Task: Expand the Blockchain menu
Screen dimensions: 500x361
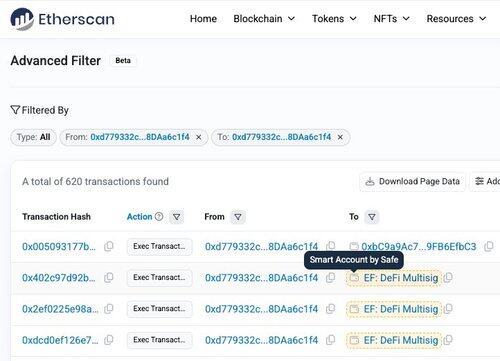Action: (x=264, y=19)
